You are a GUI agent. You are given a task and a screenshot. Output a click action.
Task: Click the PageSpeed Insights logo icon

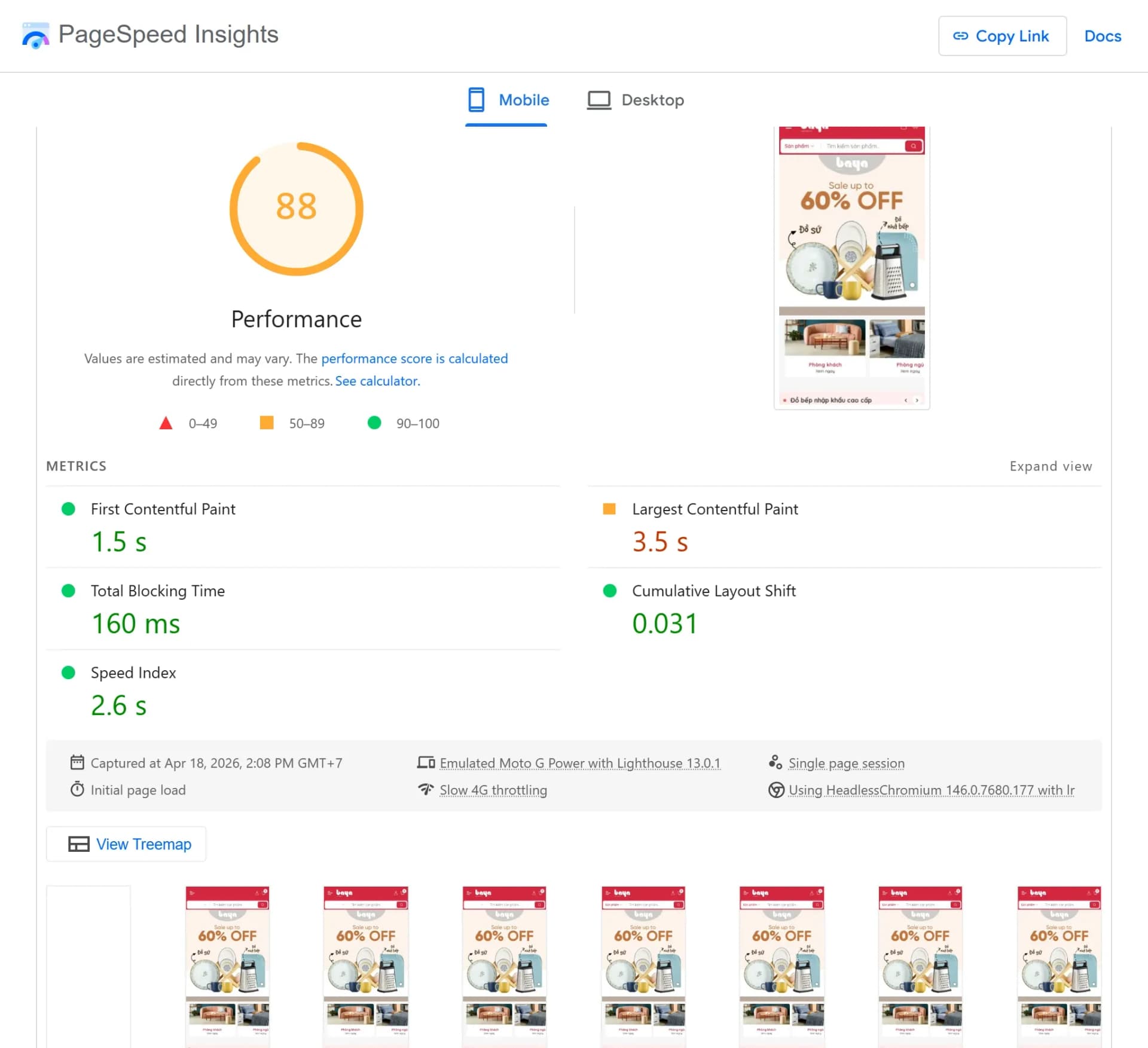coord(35,35)
